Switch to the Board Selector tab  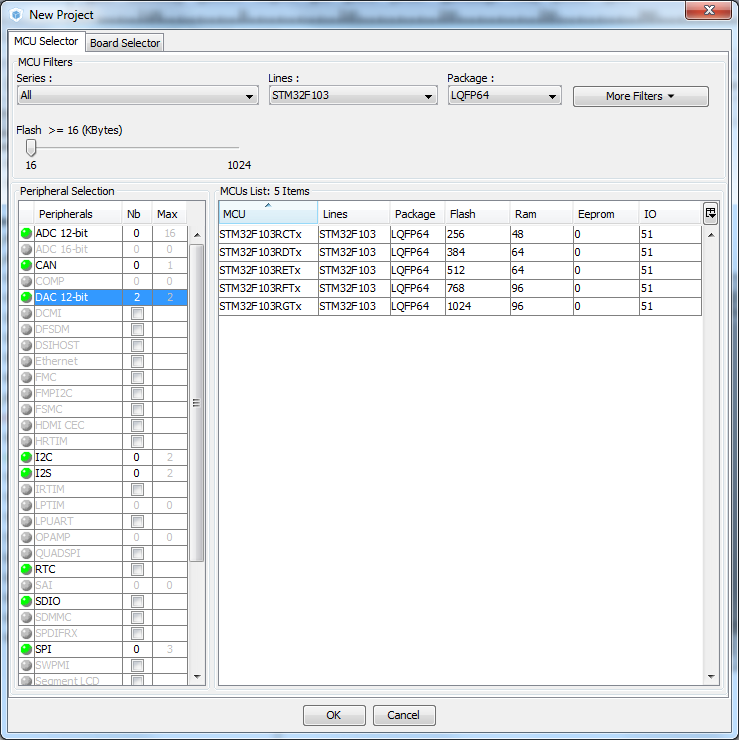125,43
